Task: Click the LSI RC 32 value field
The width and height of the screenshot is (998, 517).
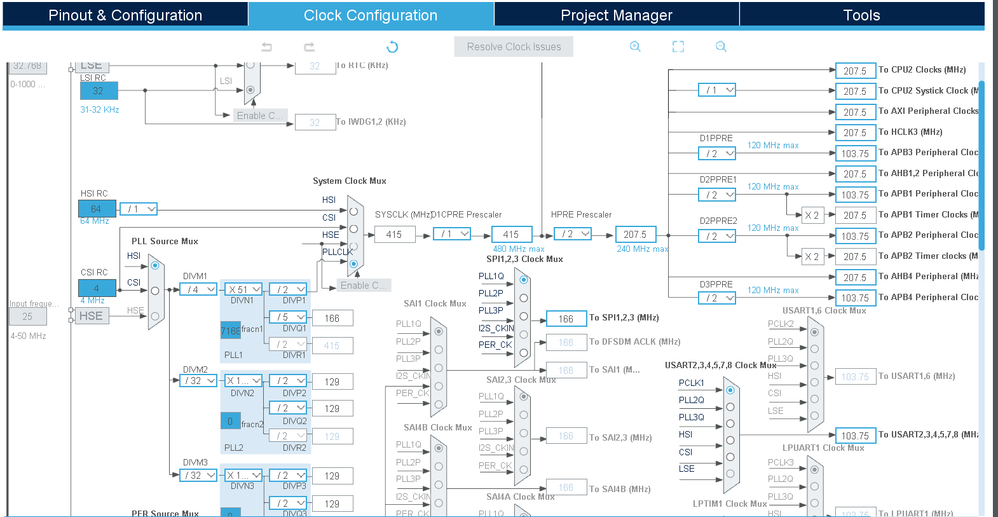Action: (x=99, y=91)
